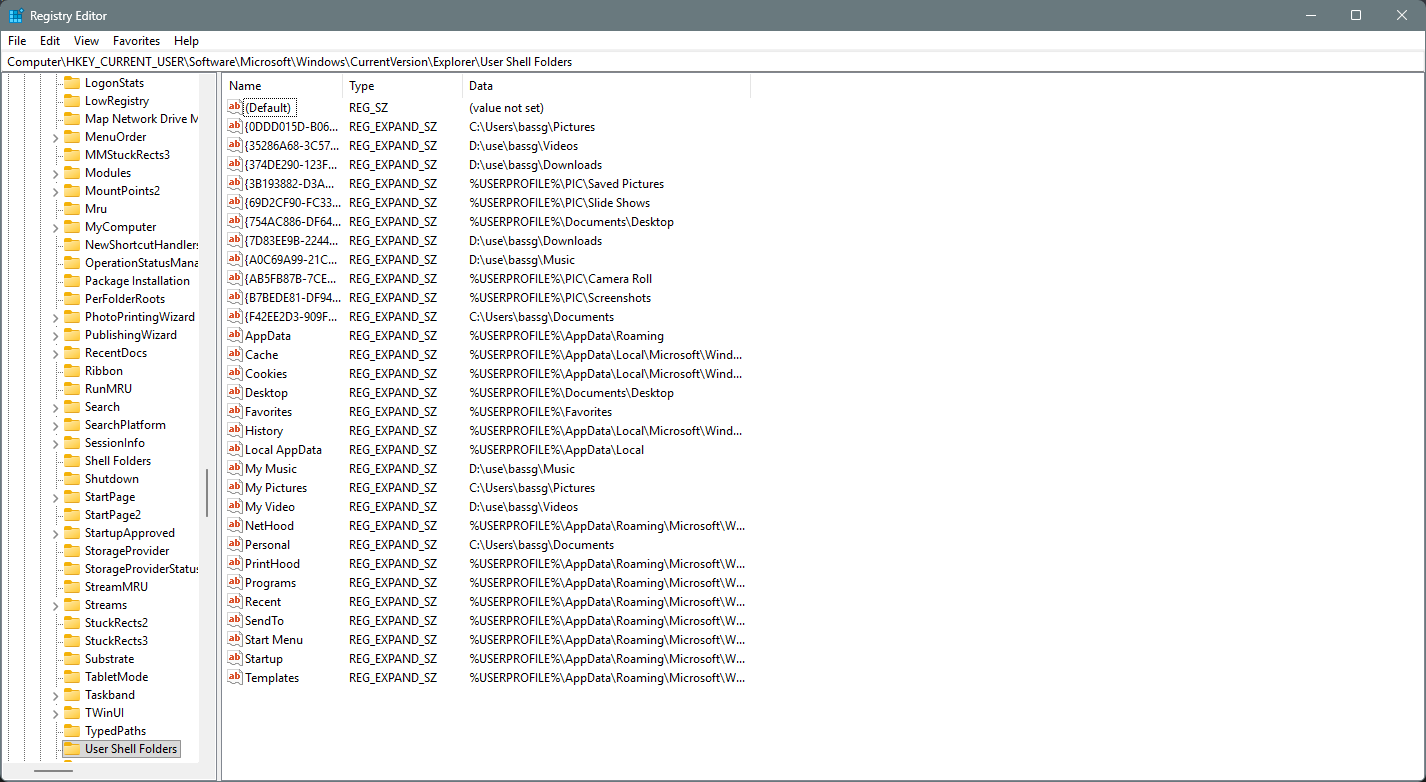Select the Shutdown folder icon
Image resolution: width=1426 pixels, height=782 pixels.
(x=72, y=479)
